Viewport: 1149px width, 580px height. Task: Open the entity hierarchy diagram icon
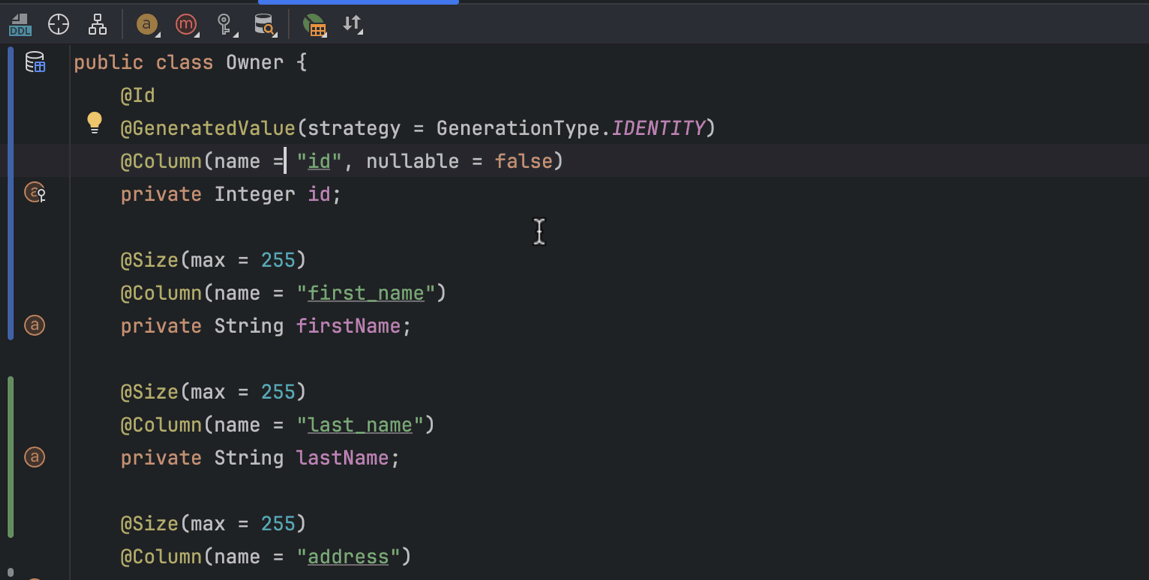97,24
